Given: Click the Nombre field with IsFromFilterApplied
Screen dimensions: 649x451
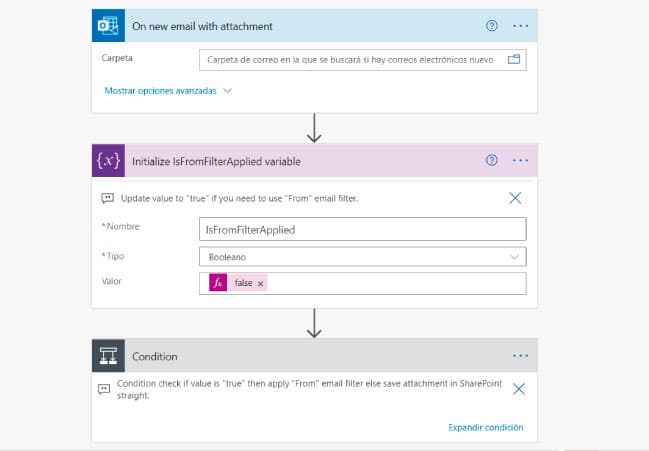Looking at the screenshot, I should click(x=363, y=229).
